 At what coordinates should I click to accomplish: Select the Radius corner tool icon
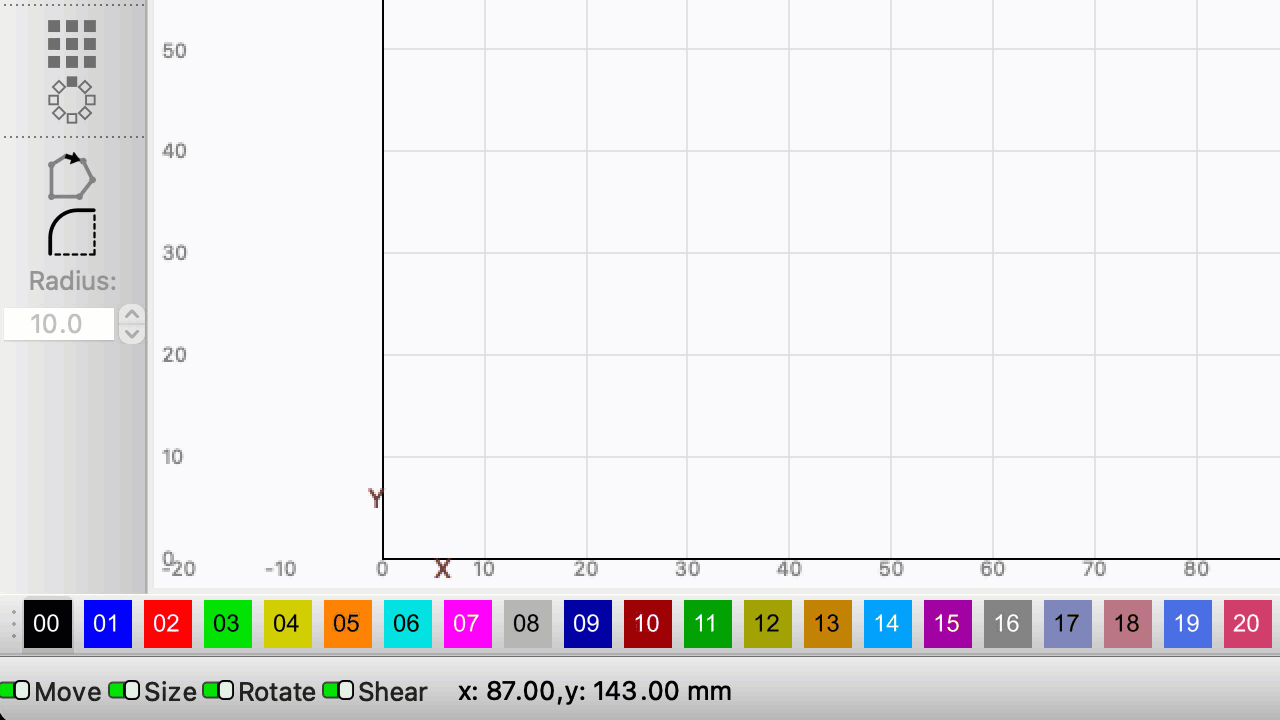(72, 232)
